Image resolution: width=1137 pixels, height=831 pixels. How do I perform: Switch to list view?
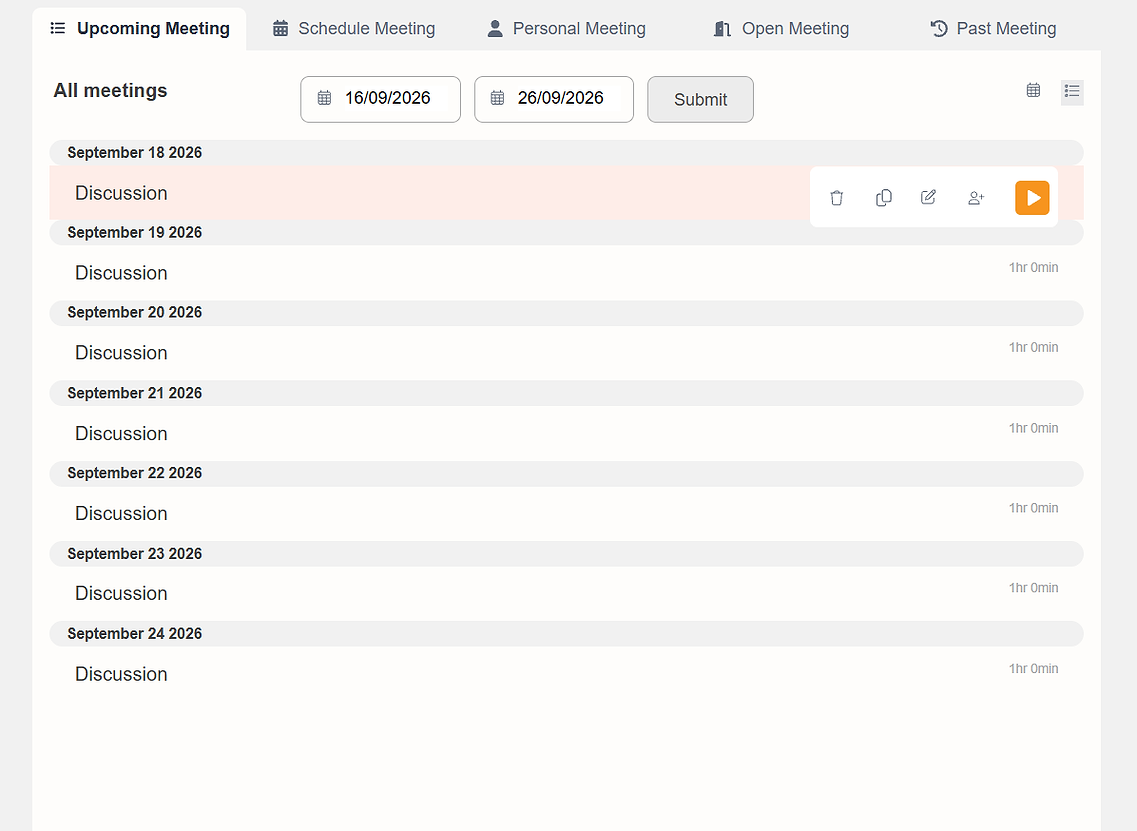click(x=1072, y=91)
